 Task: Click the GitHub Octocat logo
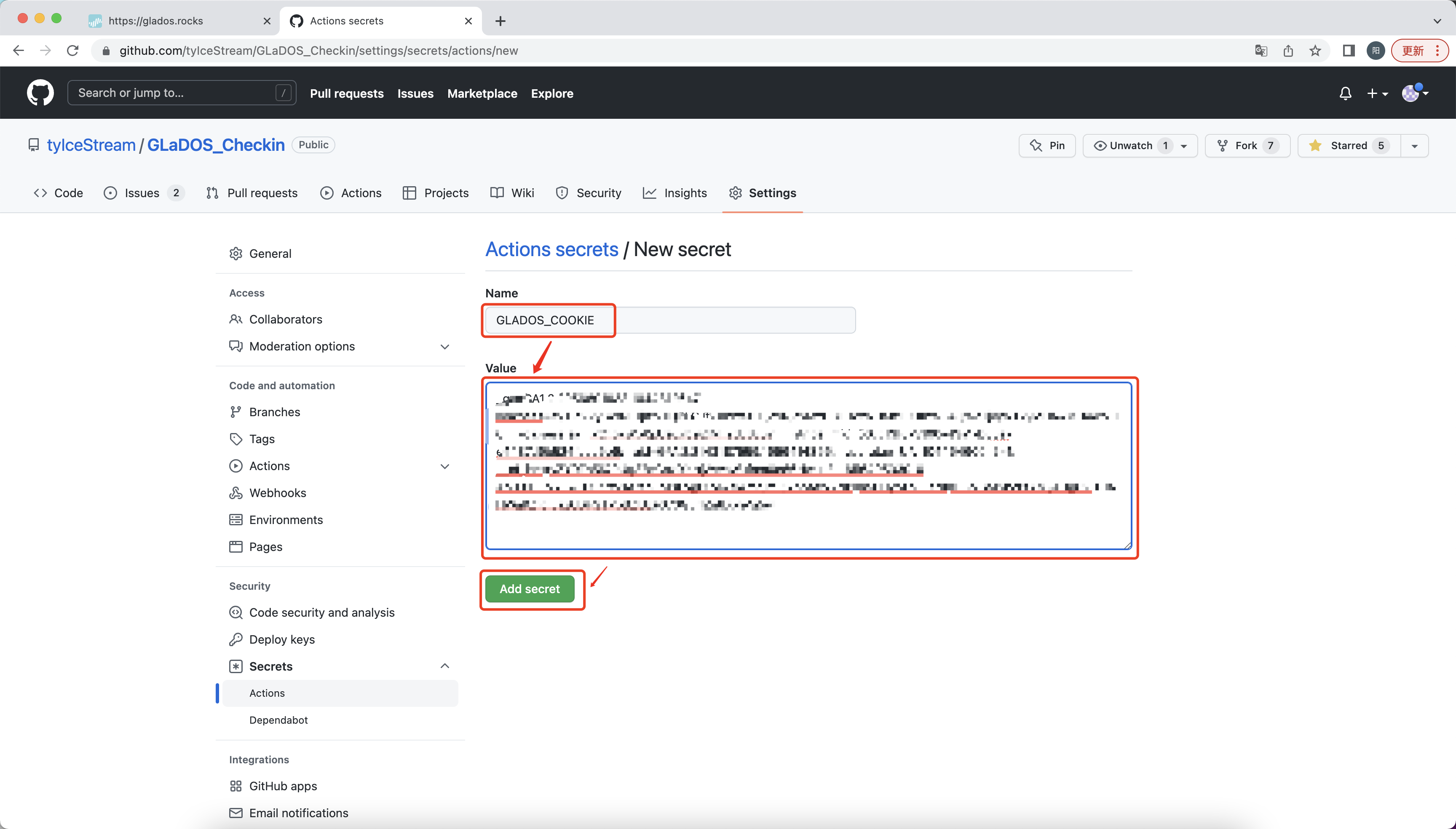tap(40, 93)
